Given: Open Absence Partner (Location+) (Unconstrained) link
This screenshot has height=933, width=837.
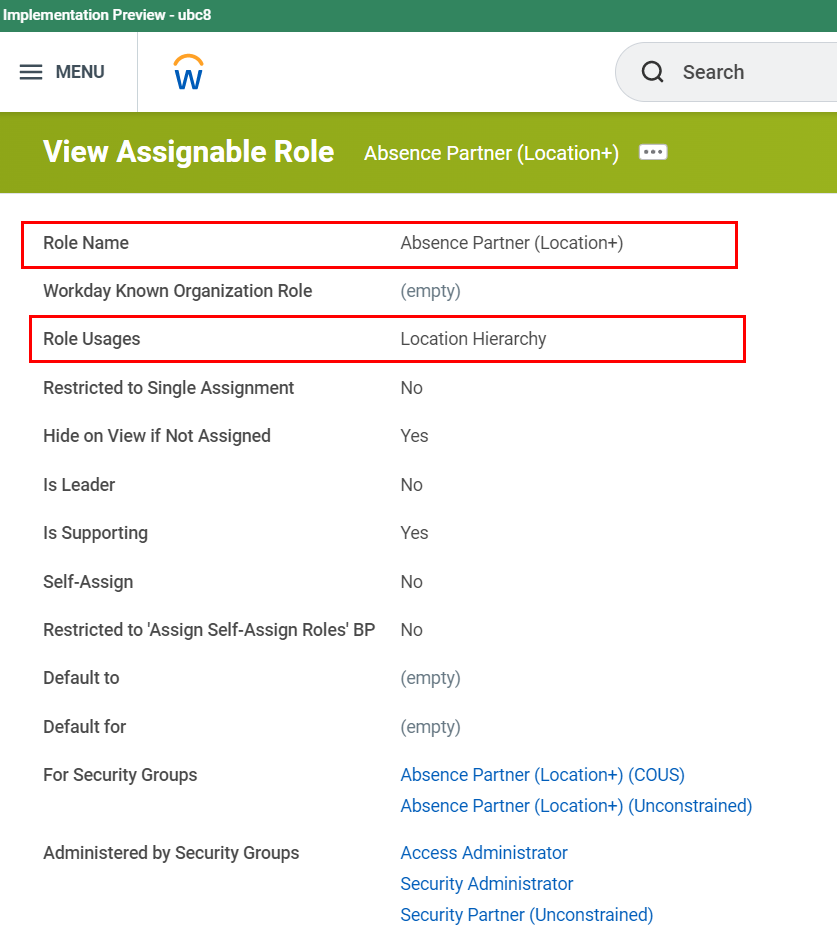Looking at the screenshot, I should (576, 806).
